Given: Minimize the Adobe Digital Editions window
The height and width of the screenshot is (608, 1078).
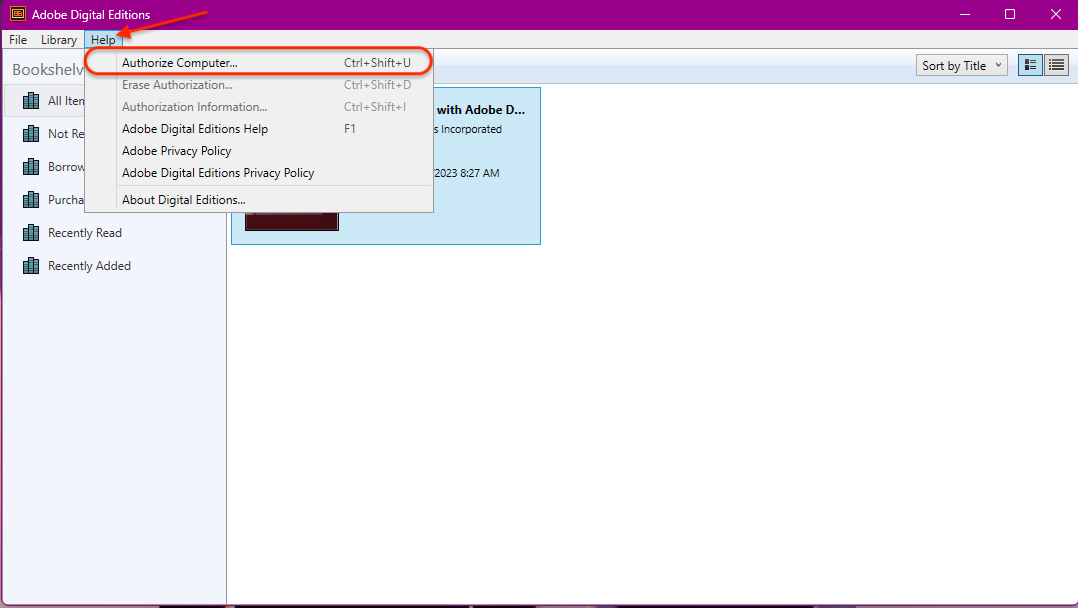Looking at the screenshot, I should 965,14.
